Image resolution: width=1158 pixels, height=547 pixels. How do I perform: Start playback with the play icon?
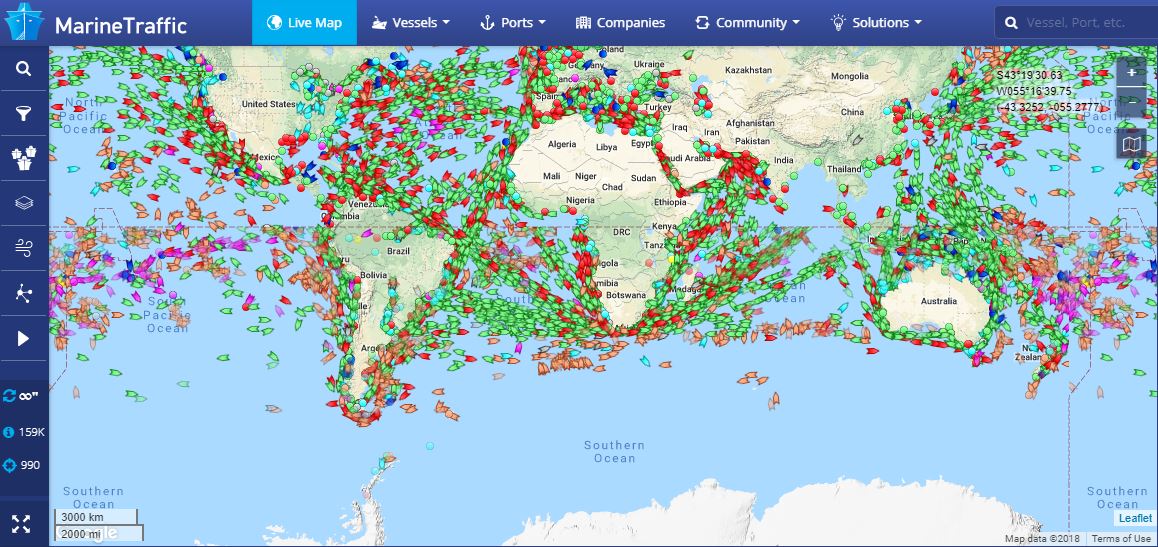[23, 339]
